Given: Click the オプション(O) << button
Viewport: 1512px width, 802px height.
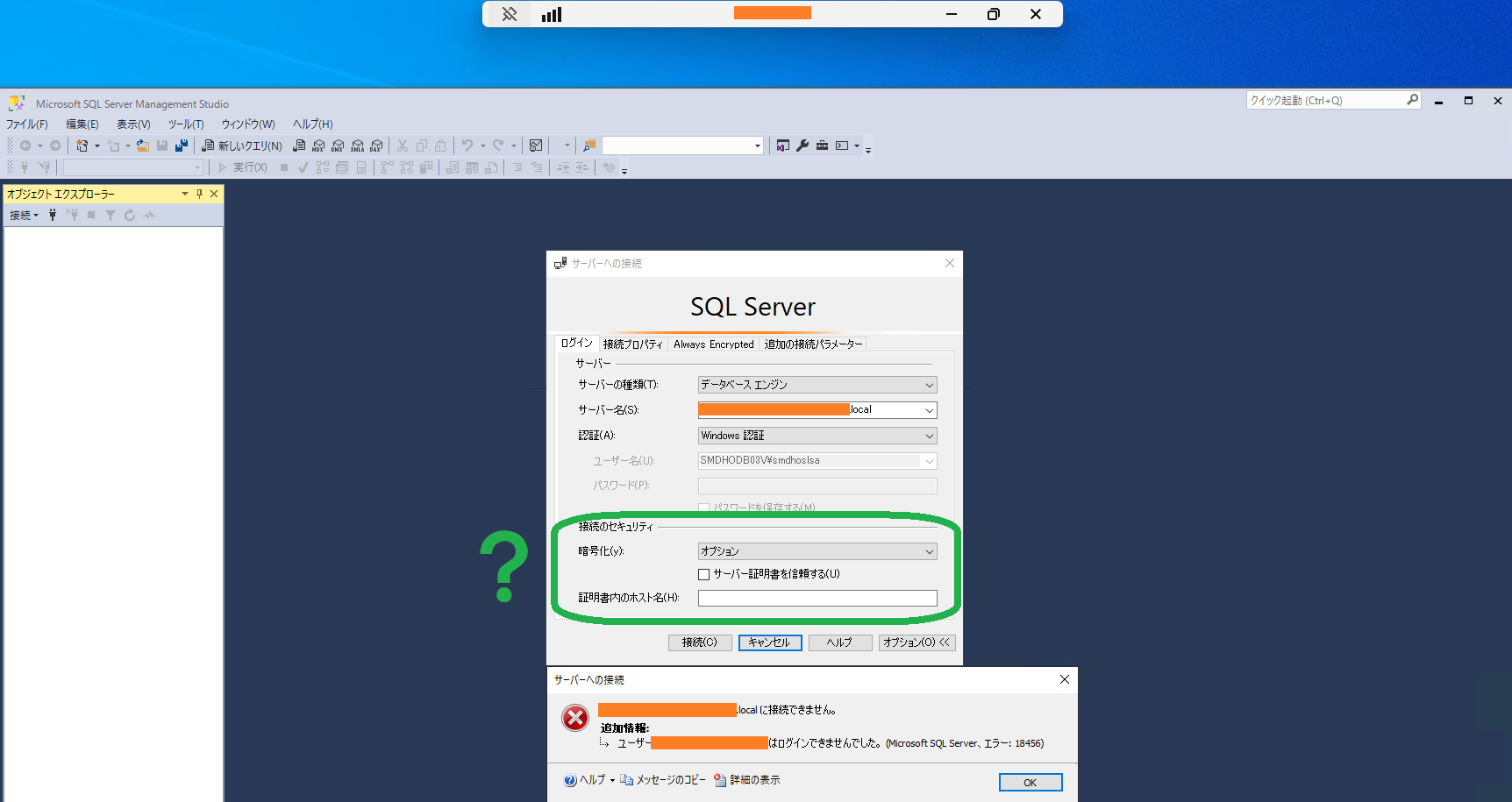Looking at the screenshot, I should tap(916, 642).
